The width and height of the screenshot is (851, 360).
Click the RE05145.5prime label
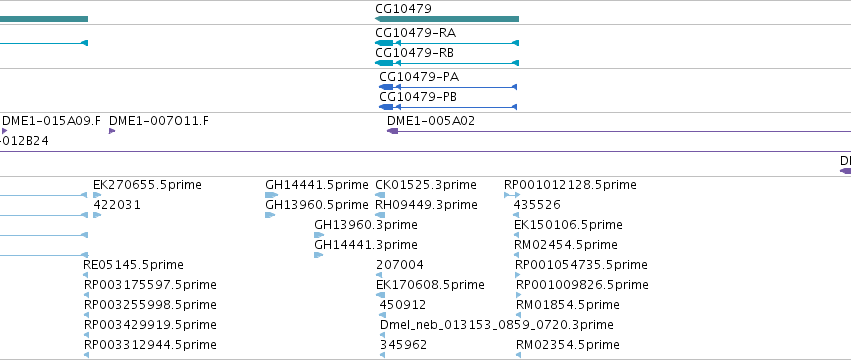click(x=134, y=265)
